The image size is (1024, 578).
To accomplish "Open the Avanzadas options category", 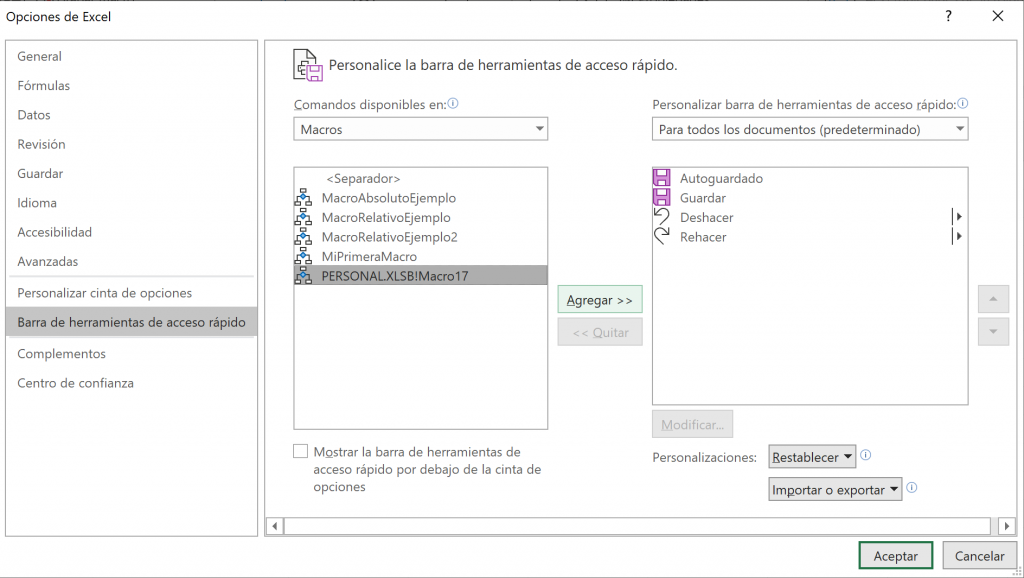I will [x=131, y=261].
